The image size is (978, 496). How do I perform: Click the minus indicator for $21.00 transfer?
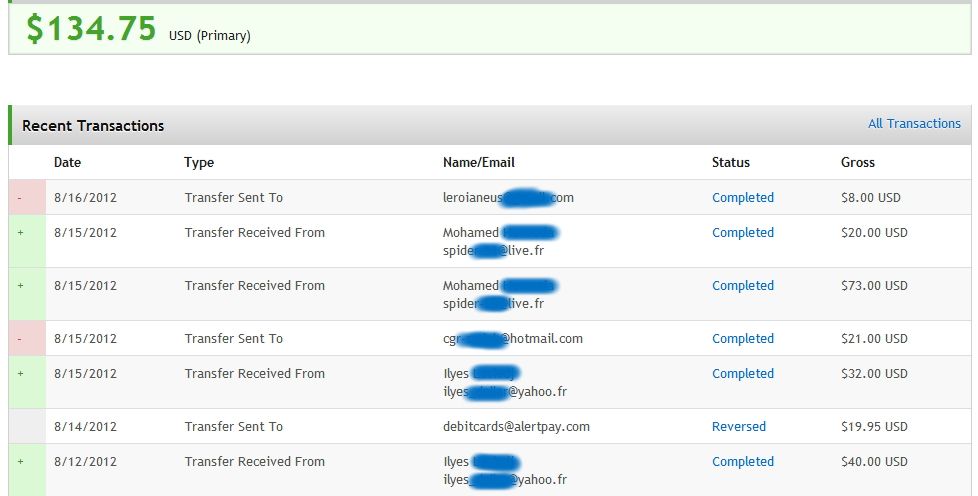tap(27, 339)
